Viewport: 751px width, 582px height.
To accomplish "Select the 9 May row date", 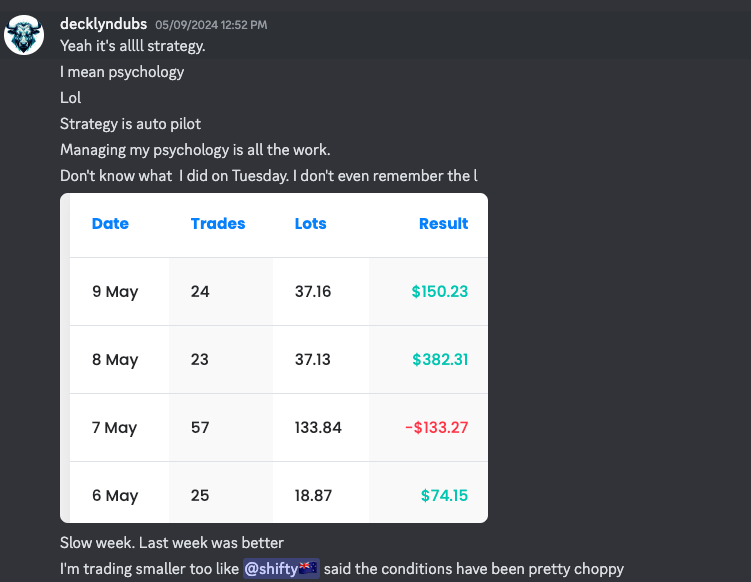I will (x=115, y=292).
